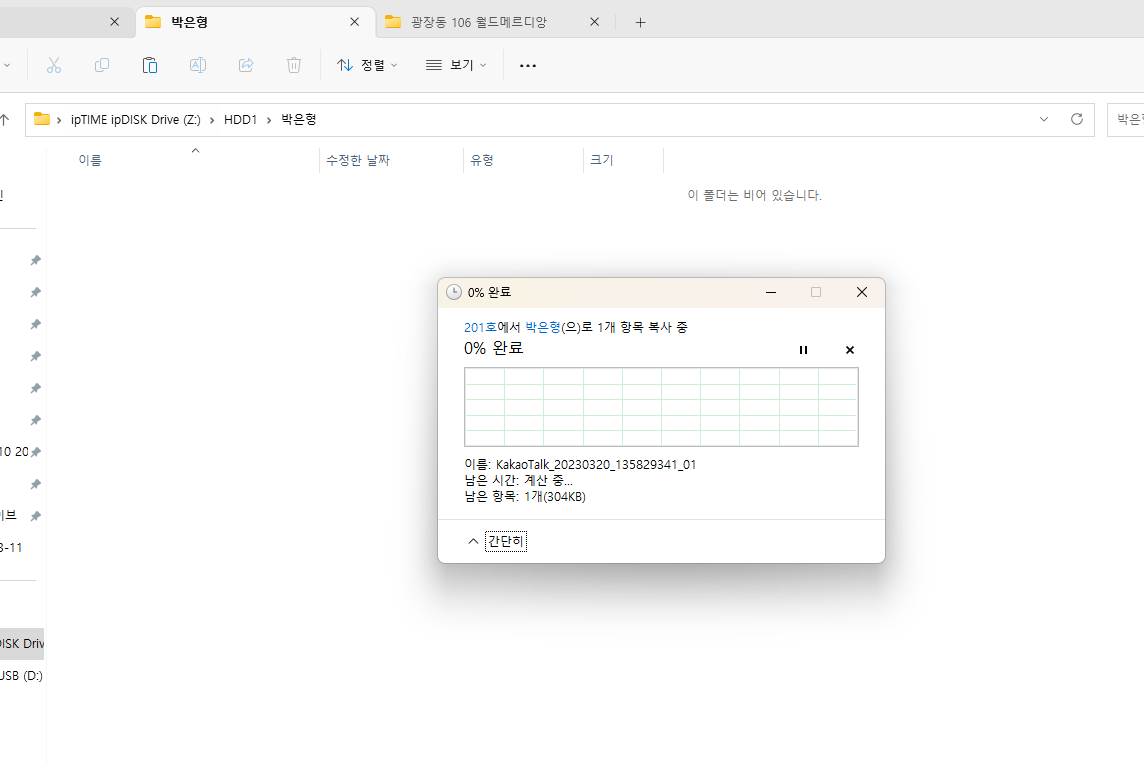
Task: Open the address bar history dropdown
Action: pos(1044,120)
